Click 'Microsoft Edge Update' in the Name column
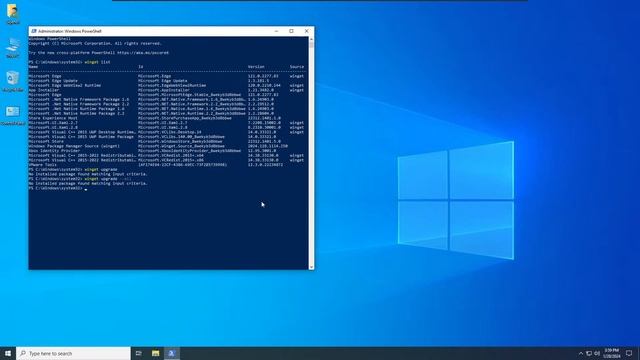 [x=53, y=81]
